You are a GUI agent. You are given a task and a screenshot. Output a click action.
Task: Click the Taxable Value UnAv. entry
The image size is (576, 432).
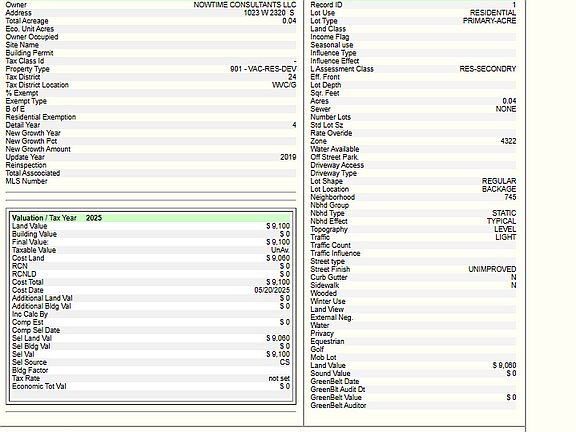280,250
